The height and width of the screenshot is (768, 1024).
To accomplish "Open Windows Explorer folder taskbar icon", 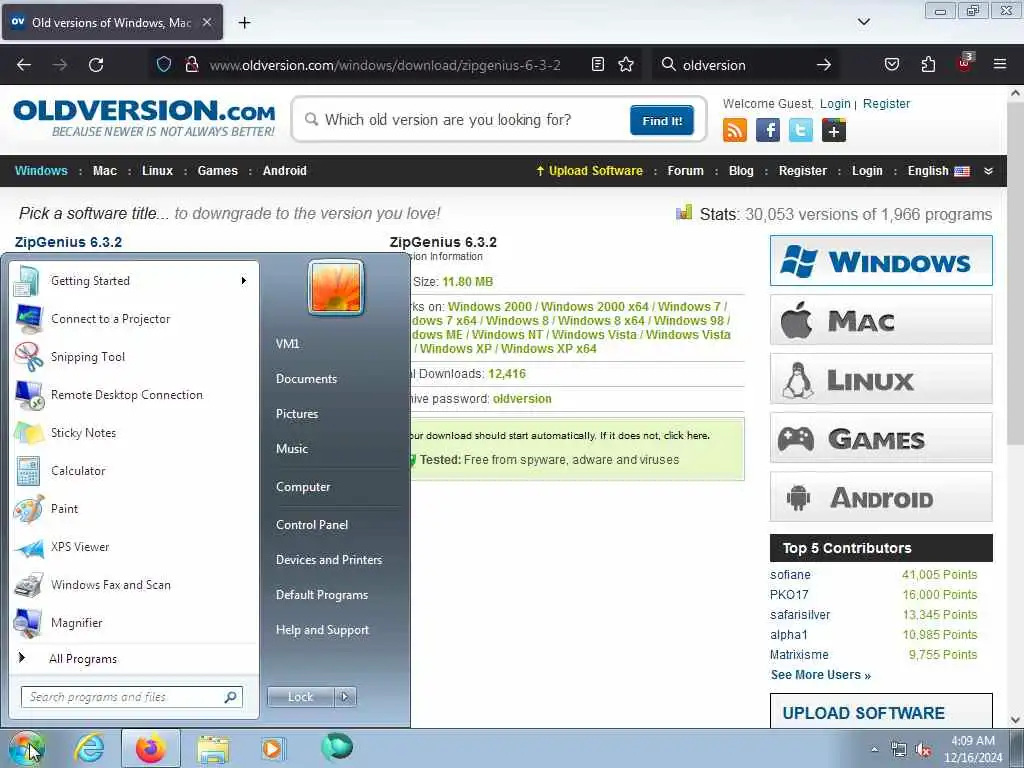I will (x=213, y=748).
